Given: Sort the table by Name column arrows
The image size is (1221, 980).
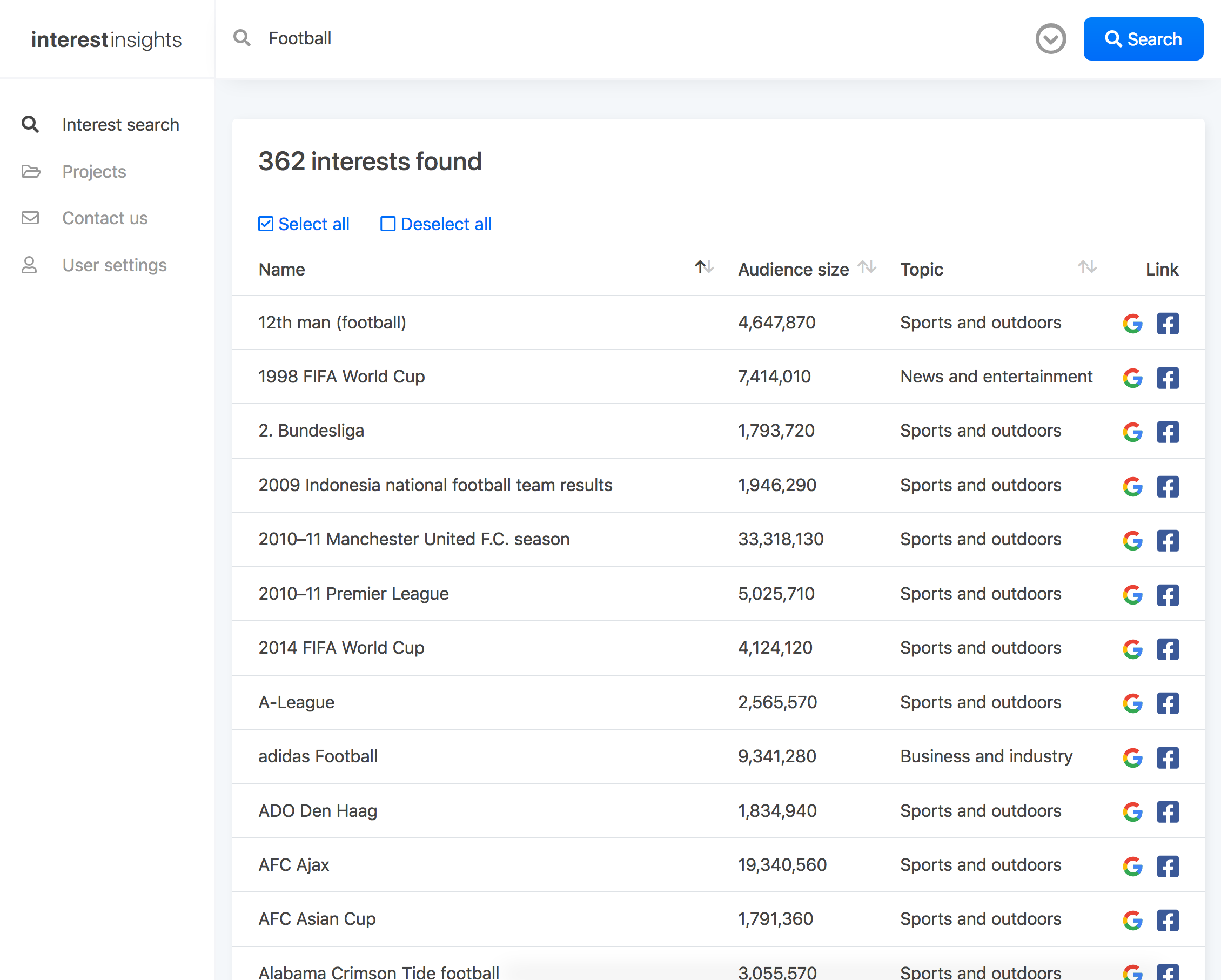Looking at the screenshot, I should (x=704, y=267).
